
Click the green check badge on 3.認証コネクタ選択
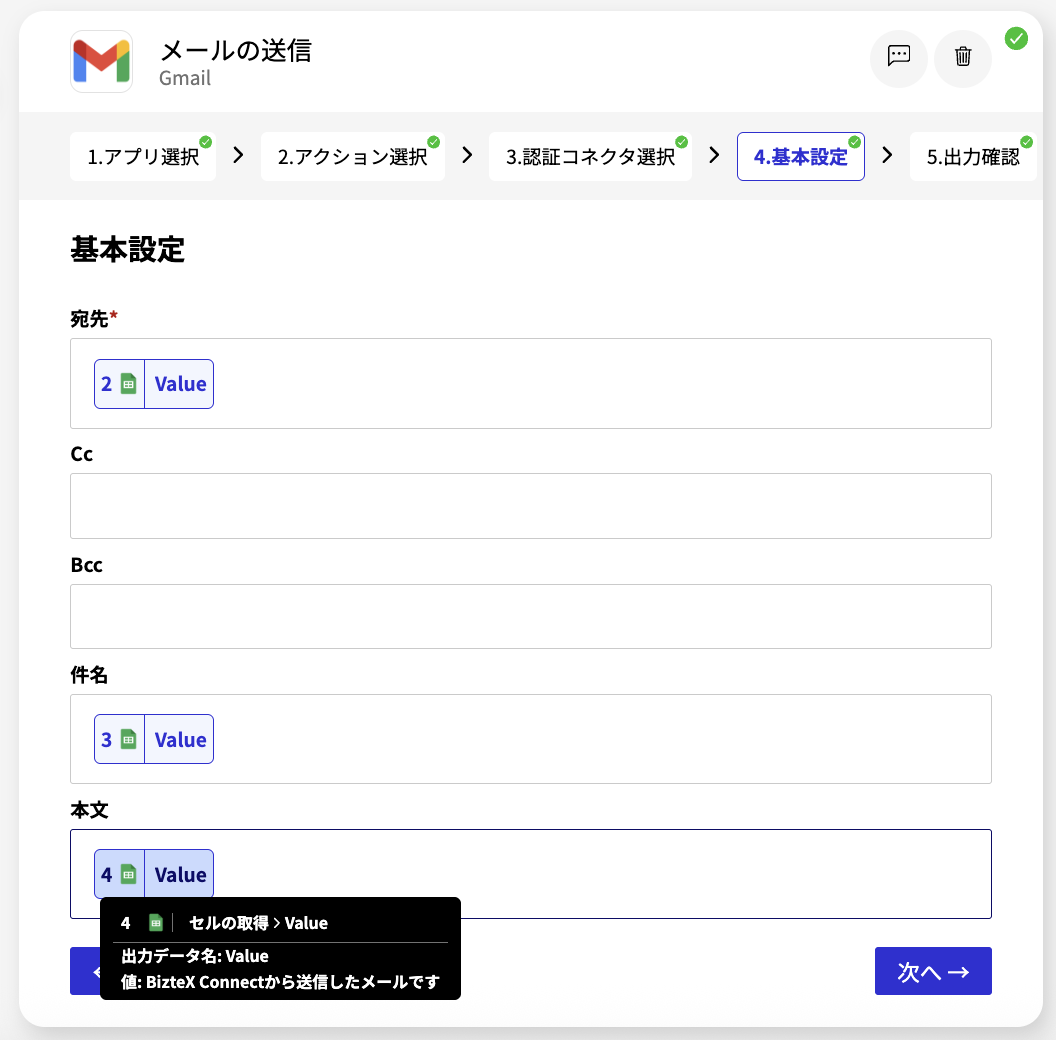[x=682, y=142]
